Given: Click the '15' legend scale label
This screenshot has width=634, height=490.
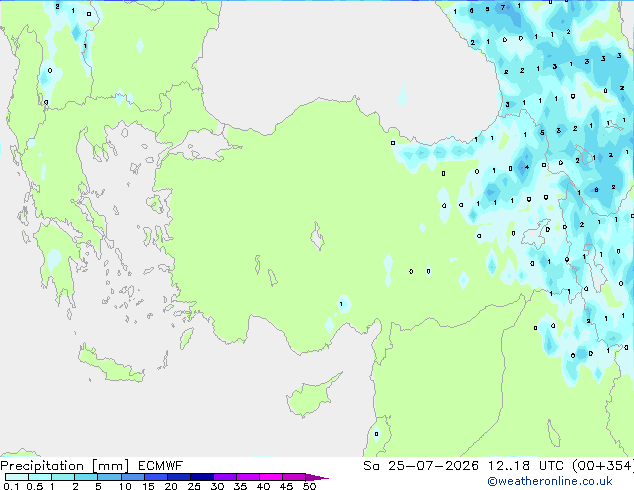Looking at the screenshot, I should tap(148, 486).
